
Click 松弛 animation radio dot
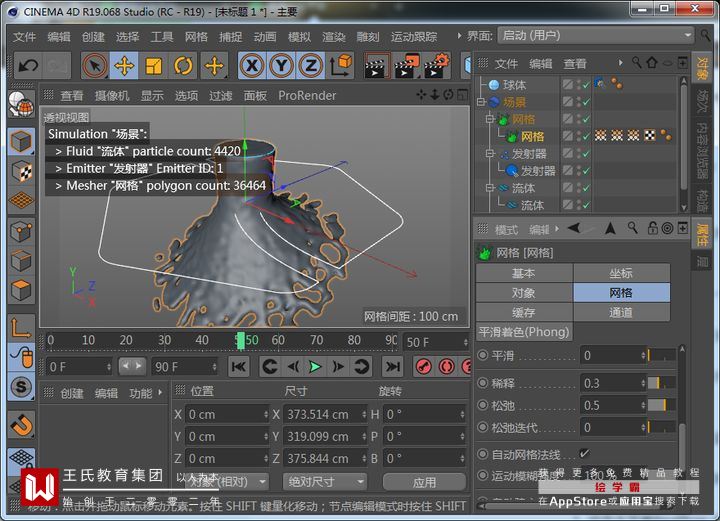pos(483,405)
